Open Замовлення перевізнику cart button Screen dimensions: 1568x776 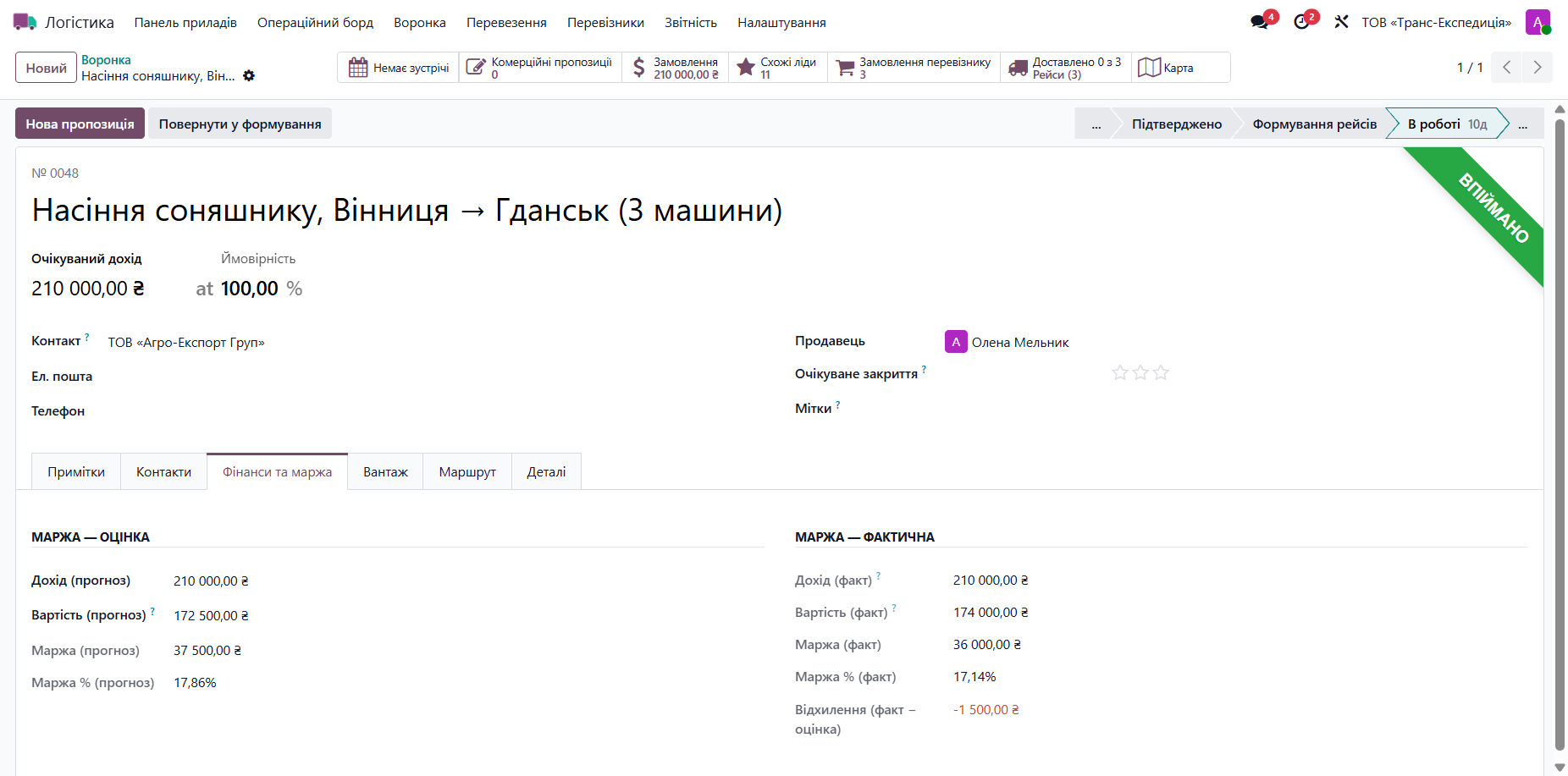(914, 68)
